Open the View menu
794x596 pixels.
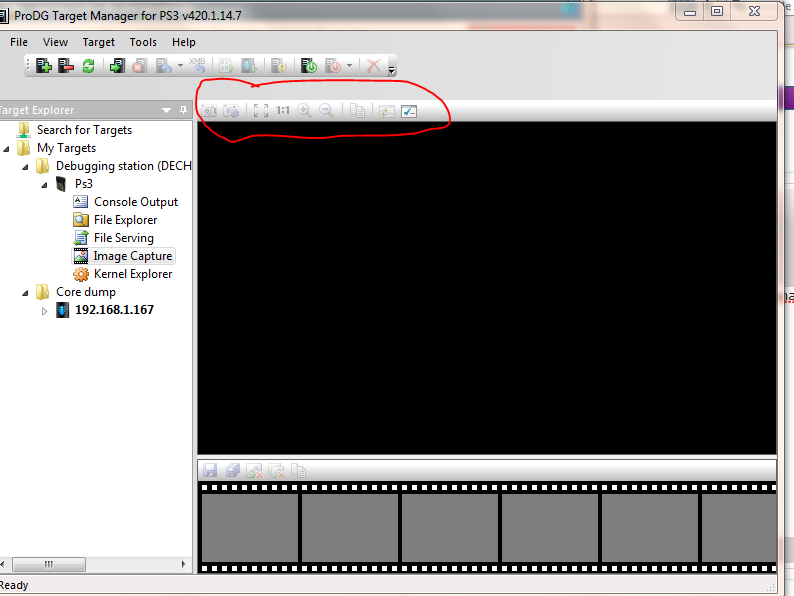(x=55, y=42)
